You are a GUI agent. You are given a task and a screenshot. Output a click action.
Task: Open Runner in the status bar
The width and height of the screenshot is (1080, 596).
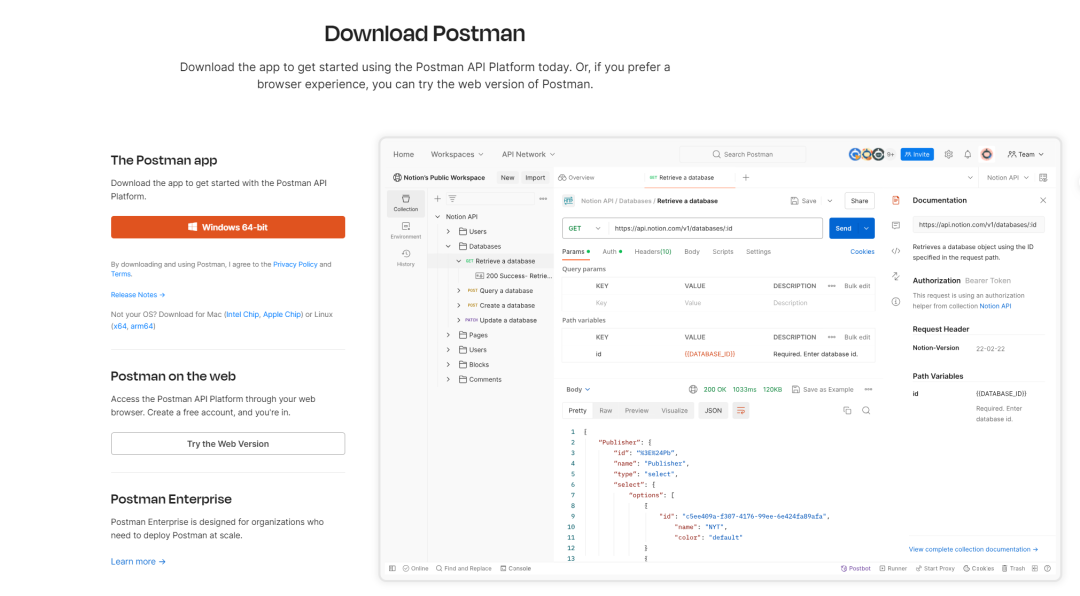point(893,568)
